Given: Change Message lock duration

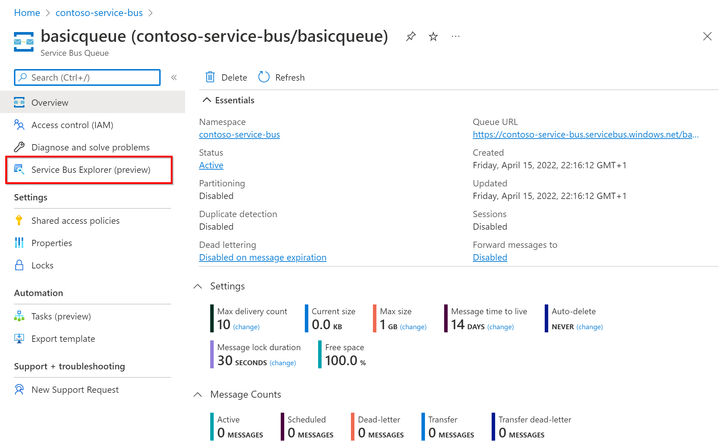Looking at the screenshot, I should click(282, 363).
